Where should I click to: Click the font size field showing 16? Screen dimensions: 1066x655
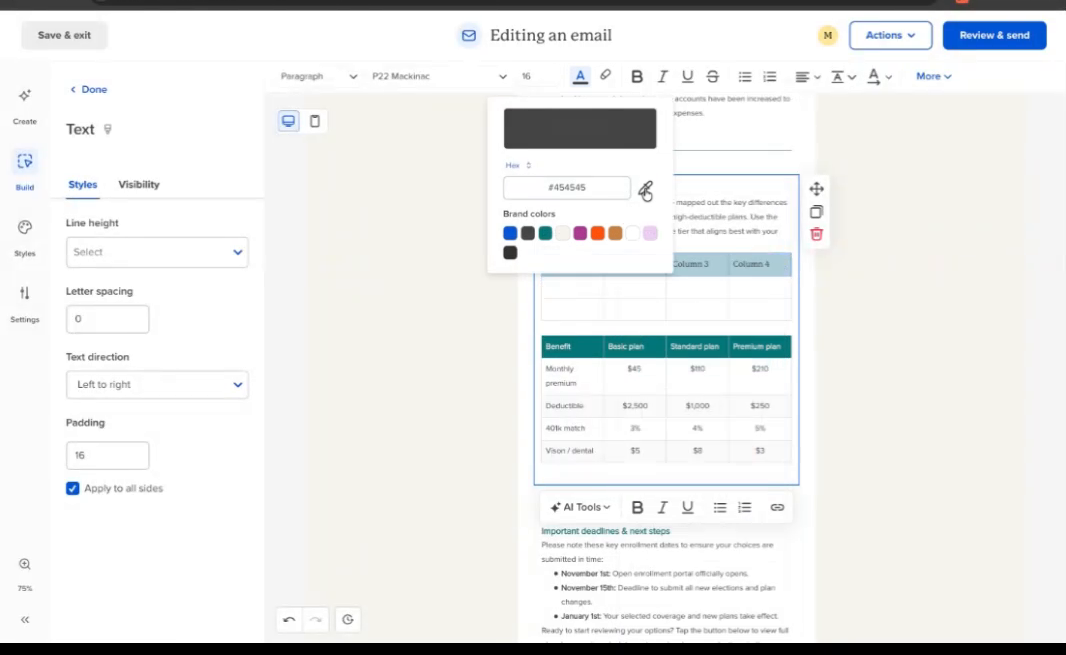(x=537, y=76)
